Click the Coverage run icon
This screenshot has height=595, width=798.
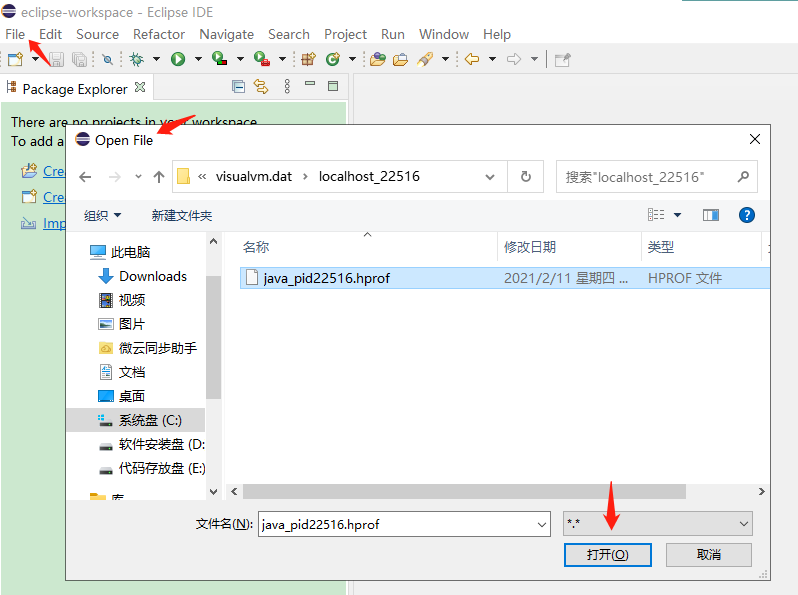pos(219,59)
